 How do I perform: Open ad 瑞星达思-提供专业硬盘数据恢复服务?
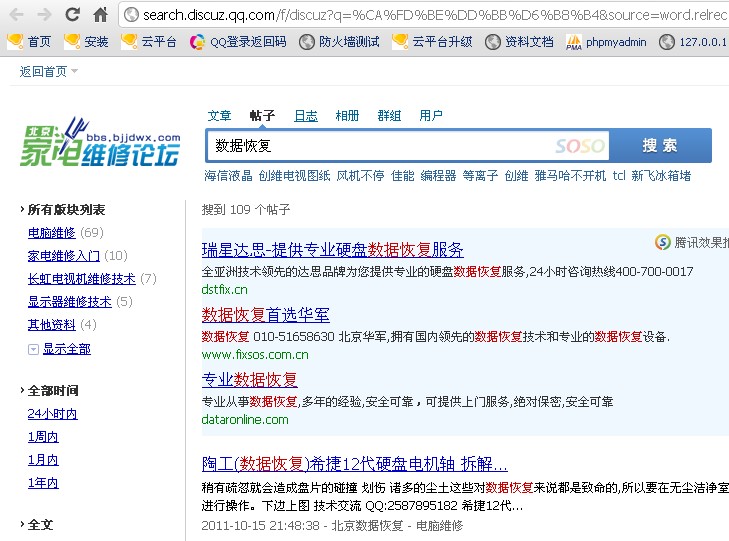(x=332, y=250)
